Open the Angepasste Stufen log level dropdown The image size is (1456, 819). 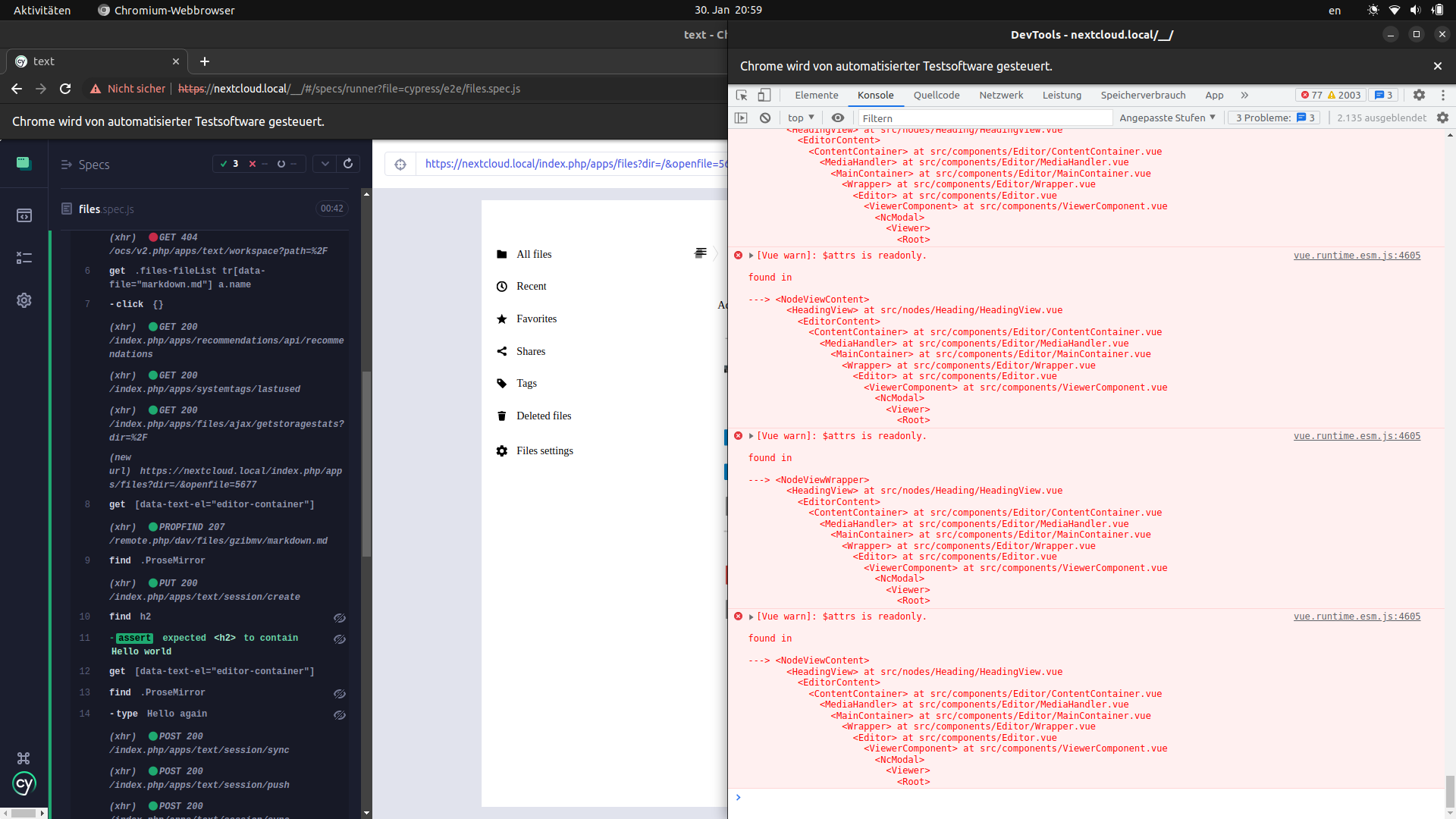[1166, 118]
